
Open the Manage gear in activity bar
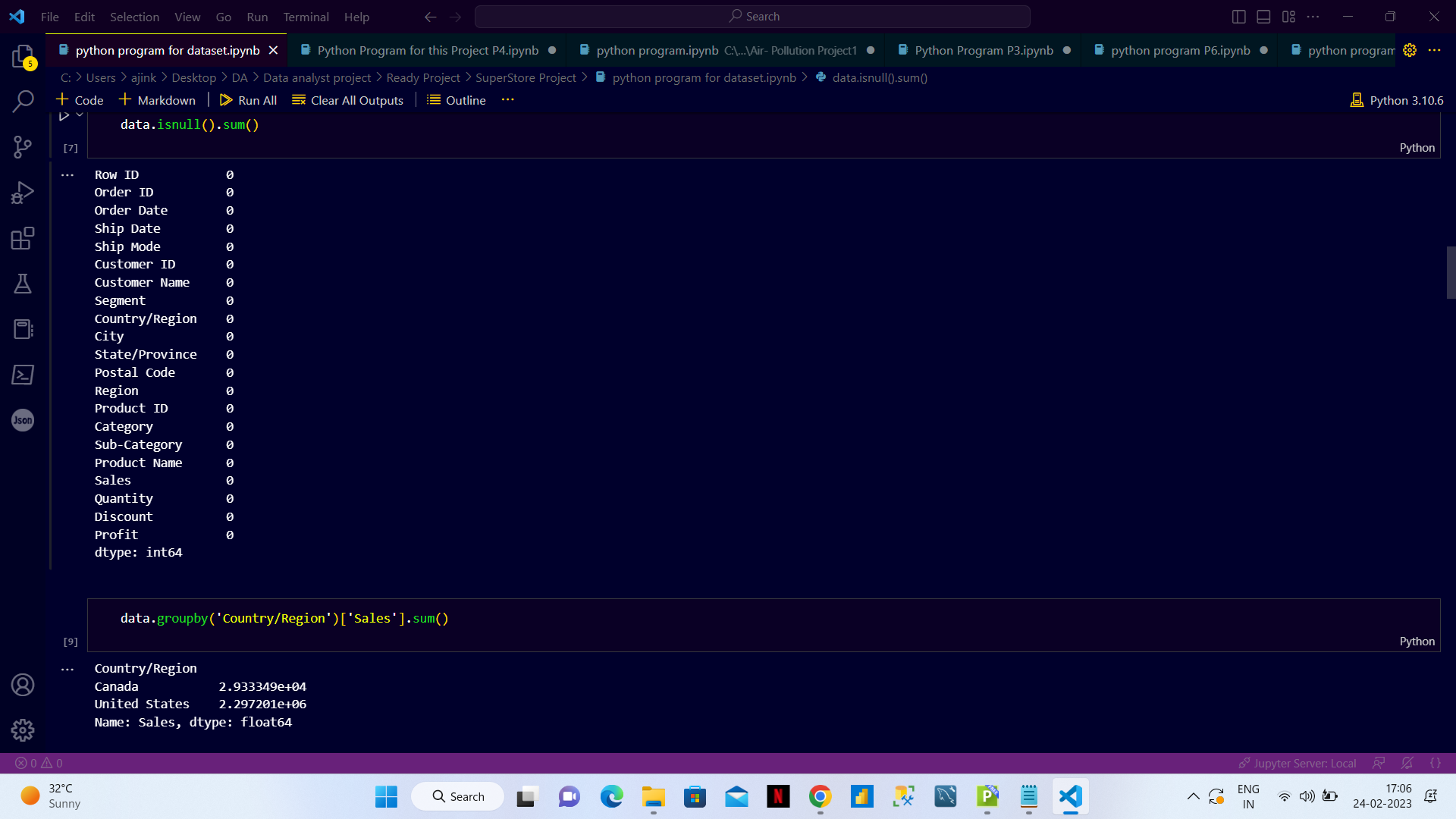[x=23, y=730]
